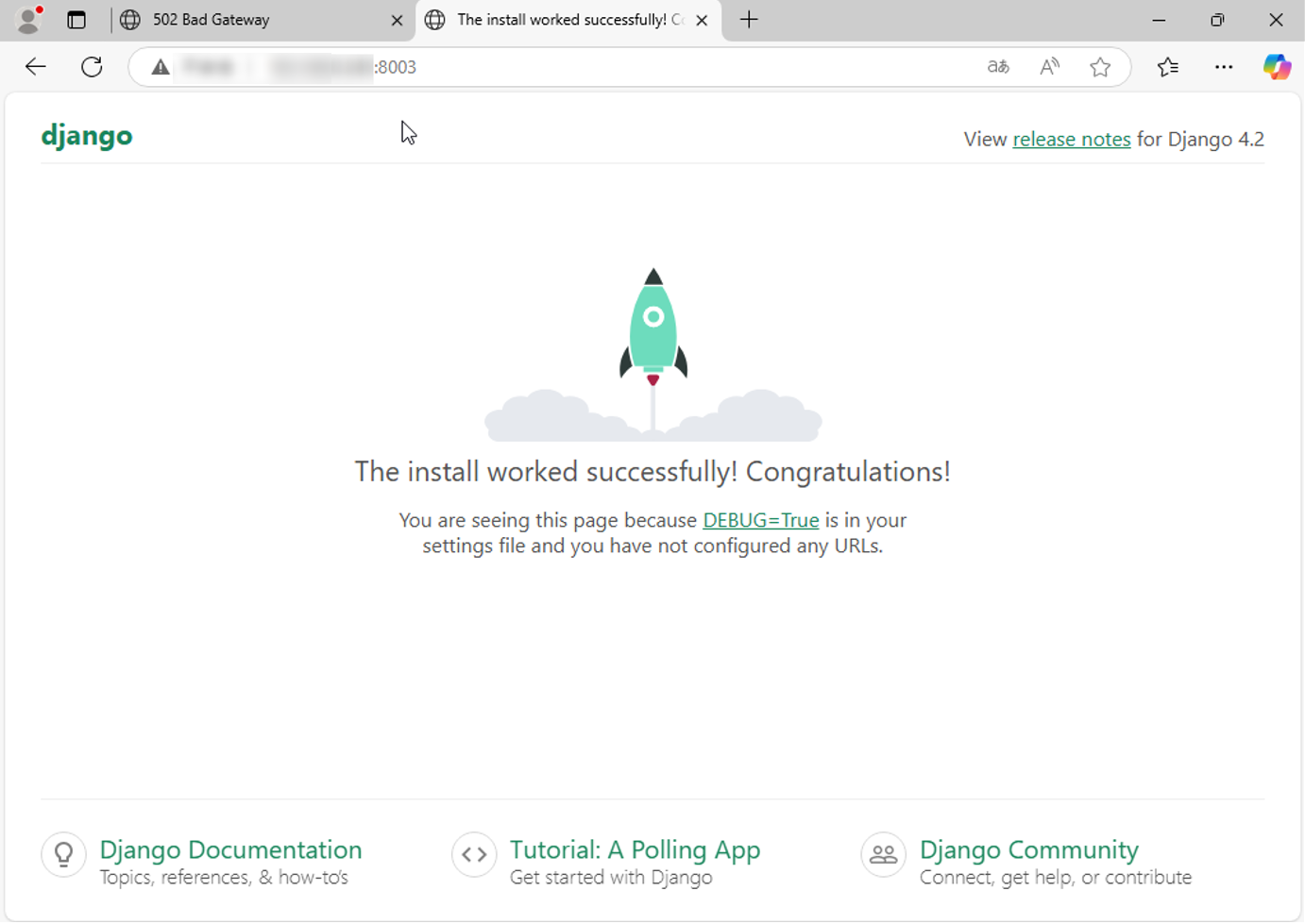This screenshot has width=1305, height=924.
Task: Open the favorites list icon
Action: [1168, 67]
